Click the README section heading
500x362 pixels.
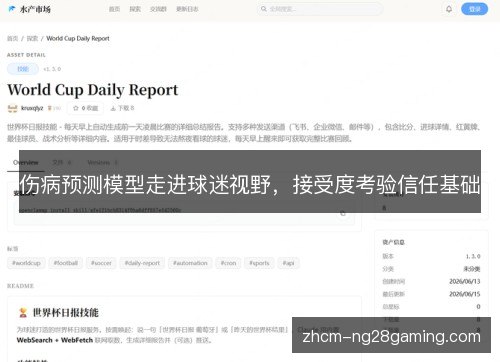pos(20,286)
